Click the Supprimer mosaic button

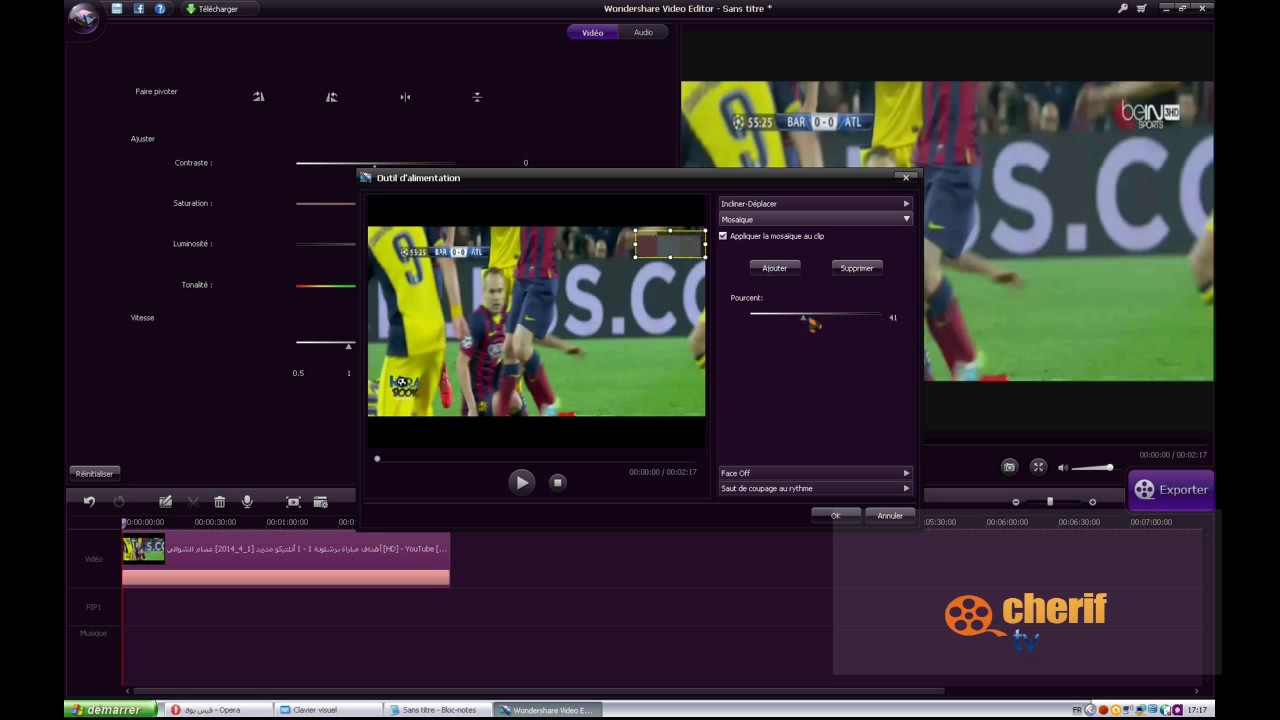pyautogui.click(x=857, y=268)
